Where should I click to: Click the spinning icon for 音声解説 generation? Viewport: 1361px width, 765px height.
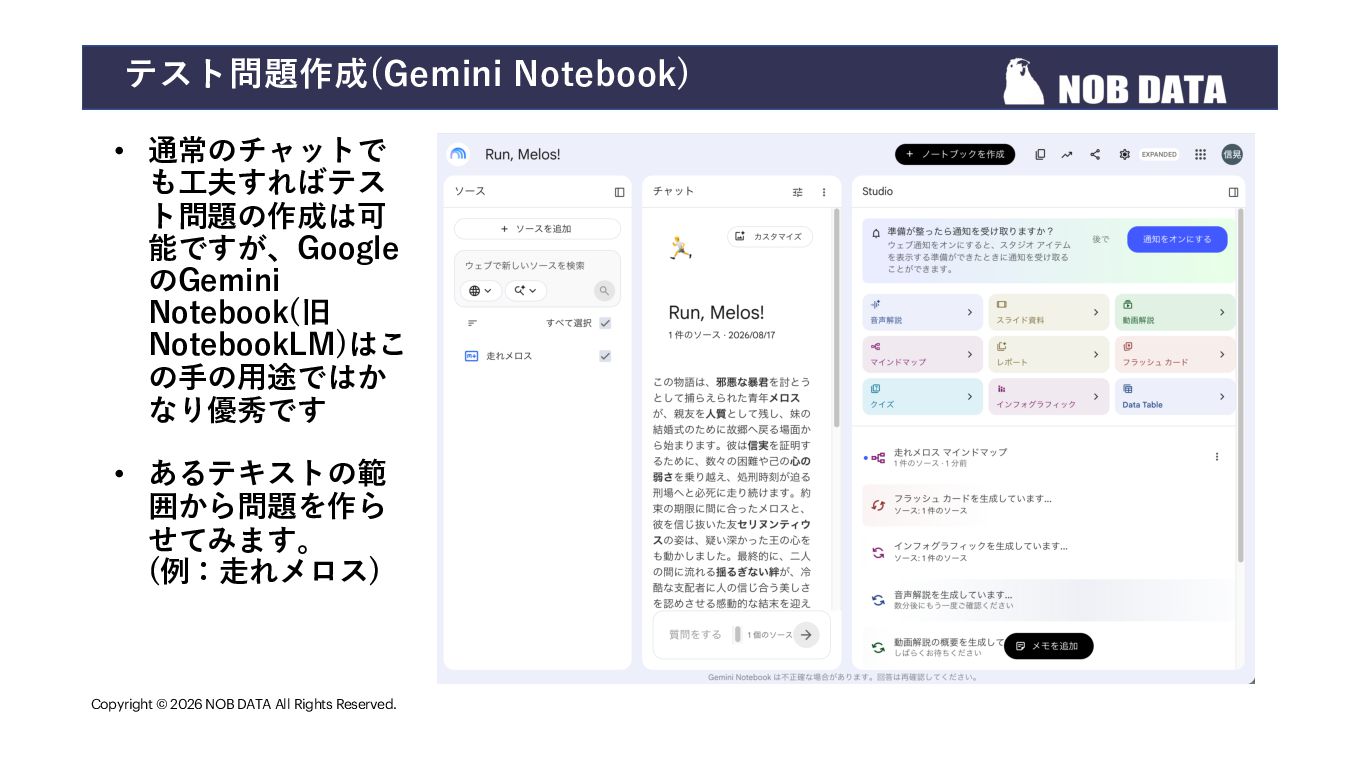(878, 600)
